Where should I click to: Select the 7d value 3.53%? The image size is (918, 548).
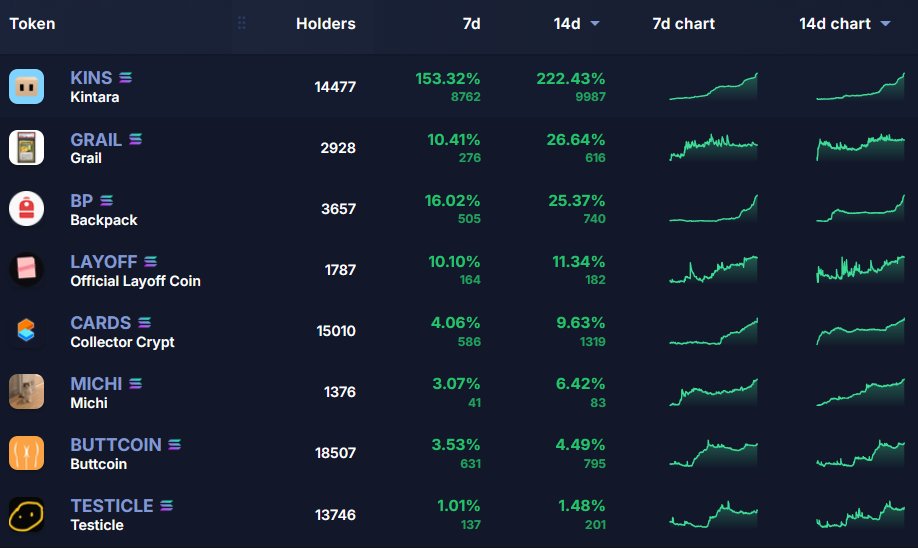[x=455, y=444]
